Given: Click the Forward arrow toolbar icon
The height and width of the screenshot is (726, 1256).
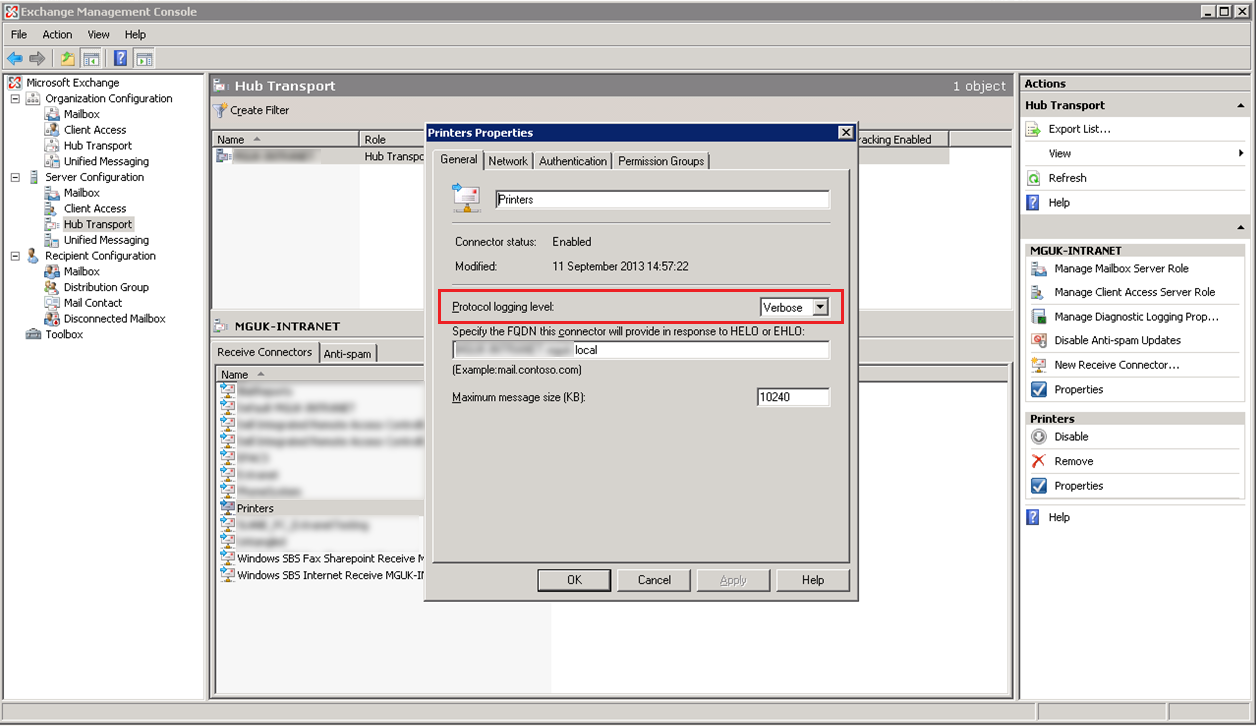Looking at the screenshot, I should coord(37,59).
